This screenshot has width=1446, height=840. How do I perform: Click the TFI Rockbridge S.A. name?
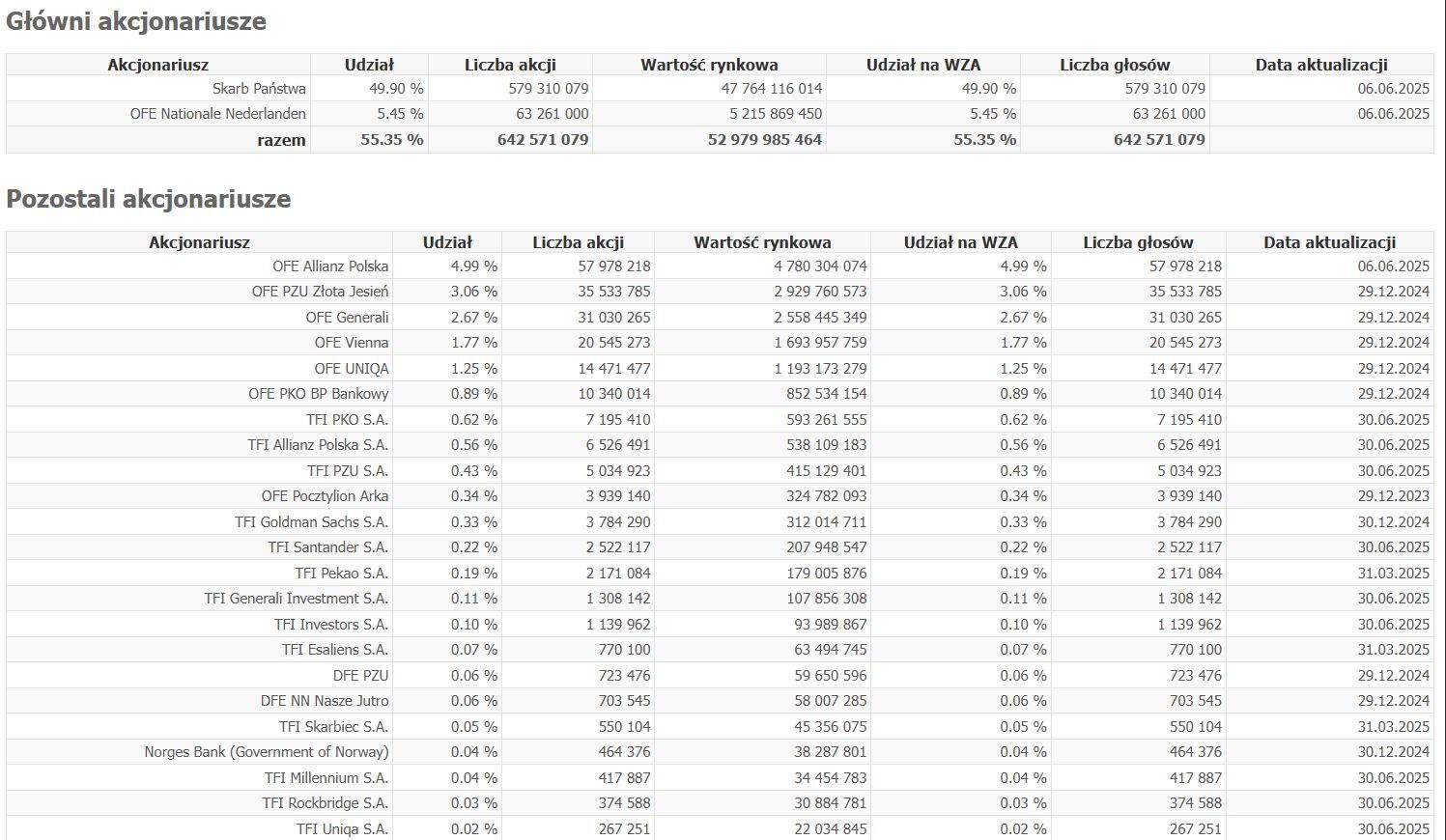coord(325,803)
